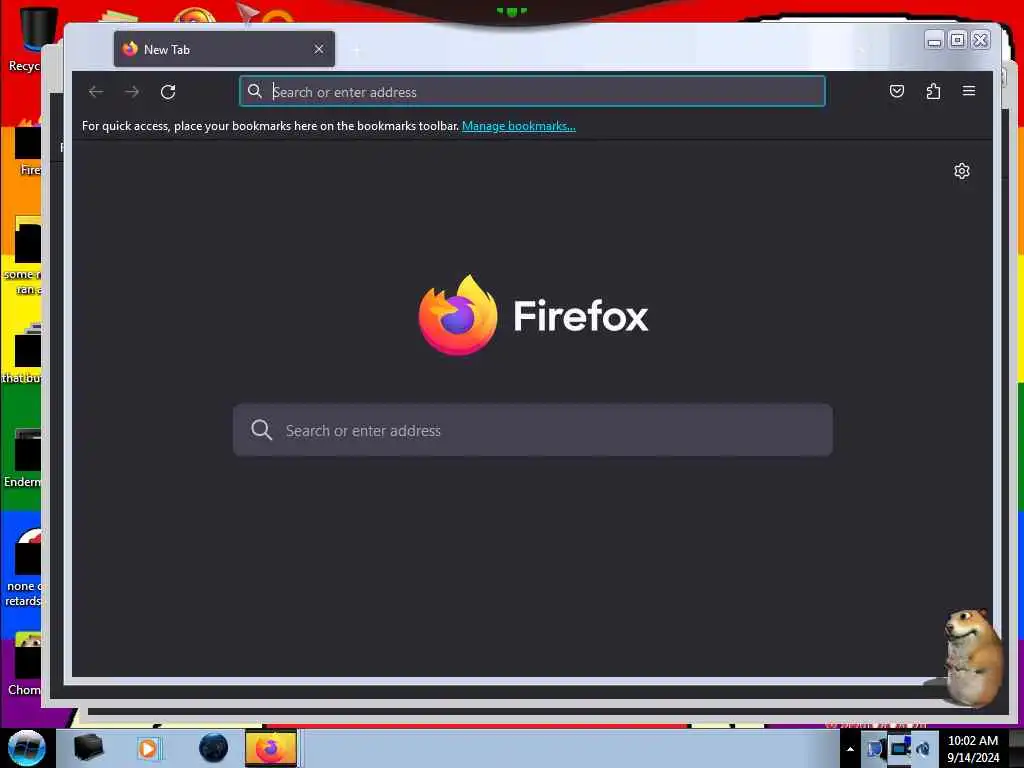Click the hamster character at window corner
The width and height of the screenshot is (1024, 768).
tap(972, 657)
